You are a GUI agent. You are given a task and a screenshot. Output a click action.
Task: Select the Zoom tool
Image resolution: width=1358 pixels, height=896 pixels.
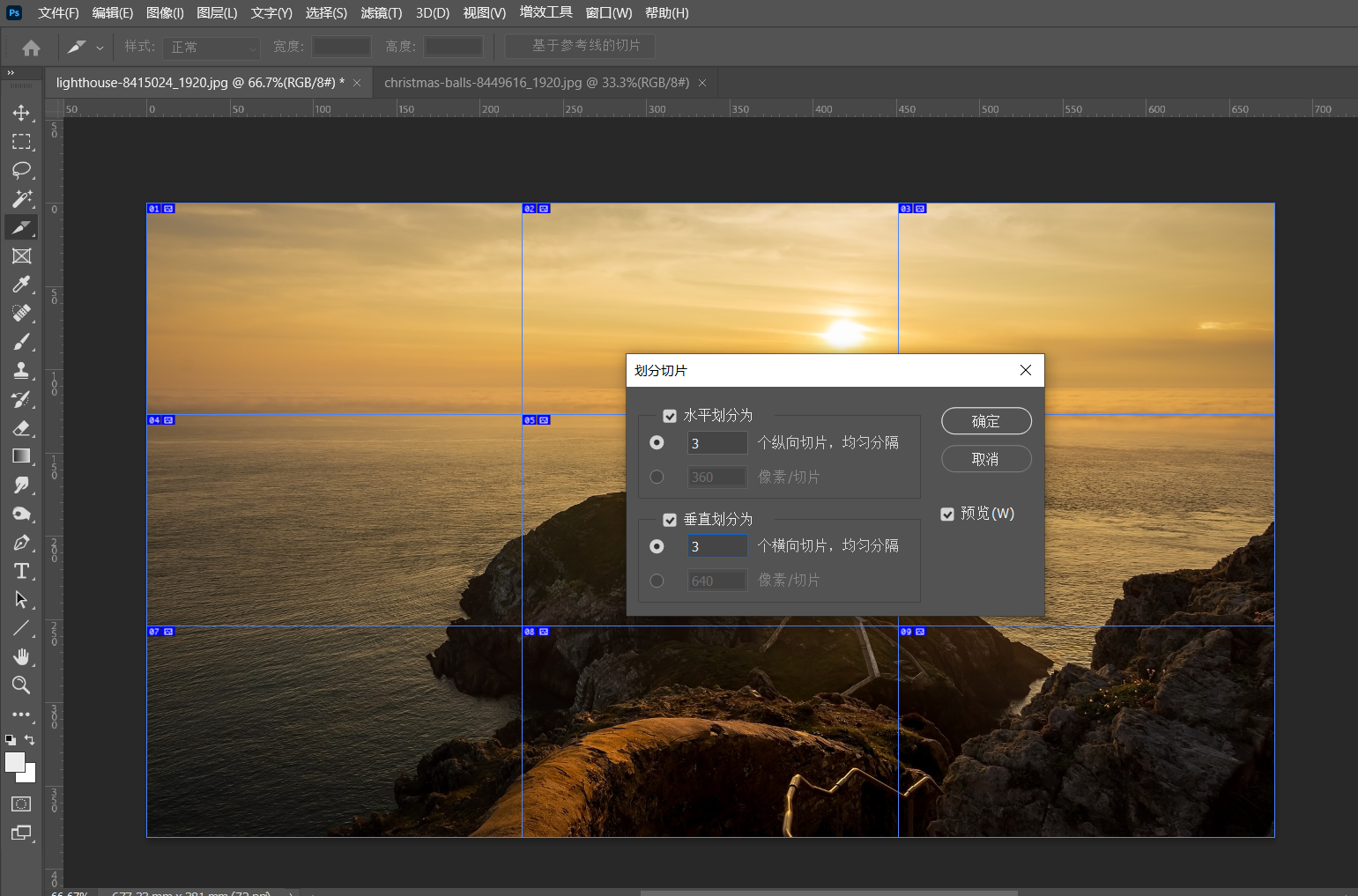(x=21, y=685)
